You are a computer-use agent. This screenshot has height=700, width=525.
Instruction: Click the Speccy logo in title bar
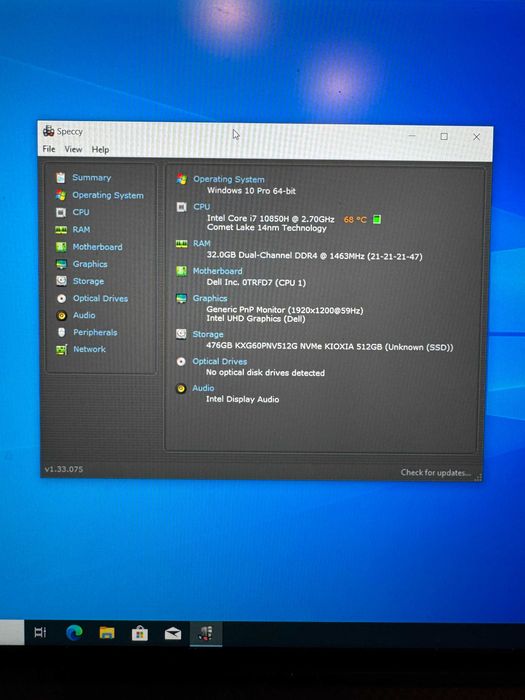[x=48, y=131]
